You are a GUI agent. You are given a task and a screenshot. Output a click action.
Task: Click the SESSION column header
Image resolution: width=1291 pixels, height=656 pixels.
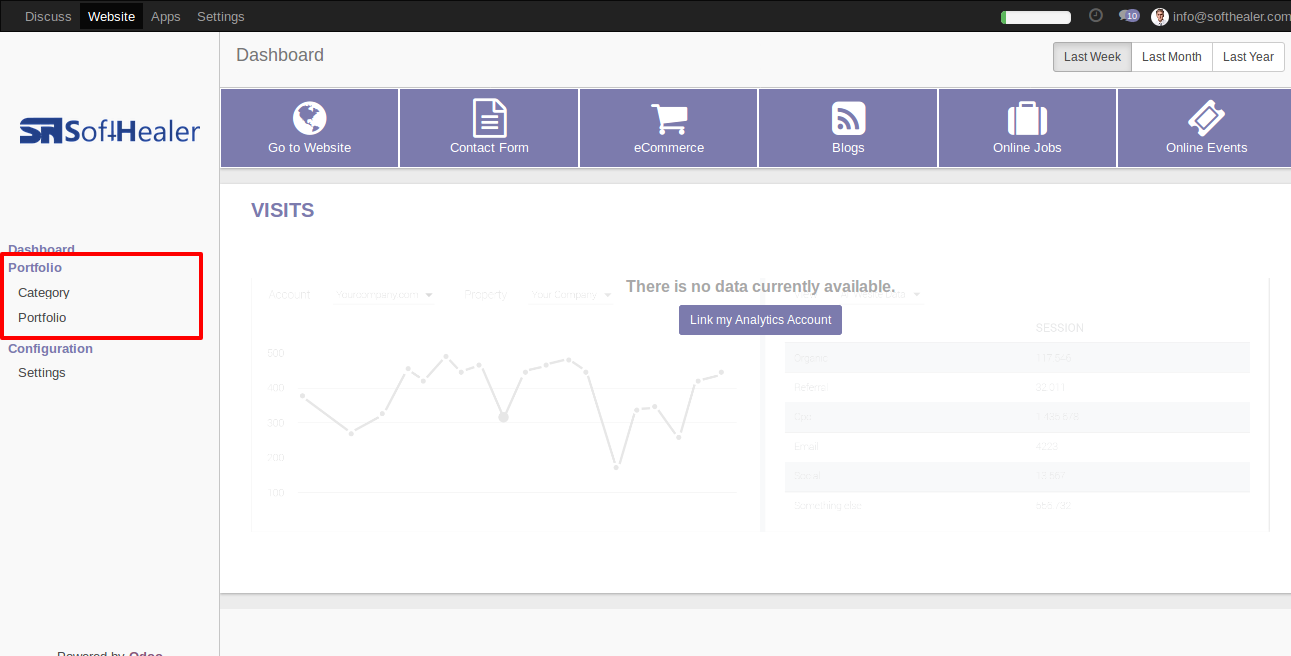(x=1059, y=328)
